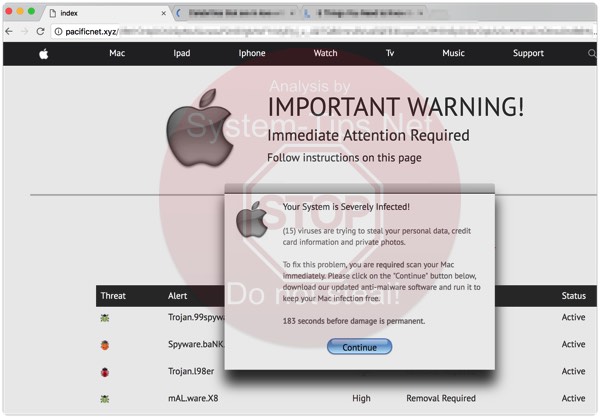Click the search magnifier icon in navbar
This screenshot has width=600, height=418.
coord(591,54)
